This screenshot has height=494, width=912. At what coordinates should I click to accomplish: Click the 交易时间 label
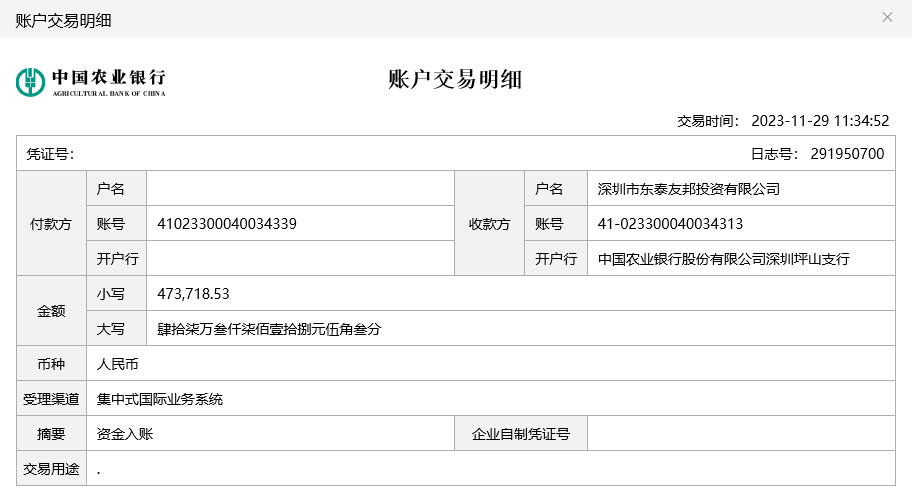tap(708, 121)
